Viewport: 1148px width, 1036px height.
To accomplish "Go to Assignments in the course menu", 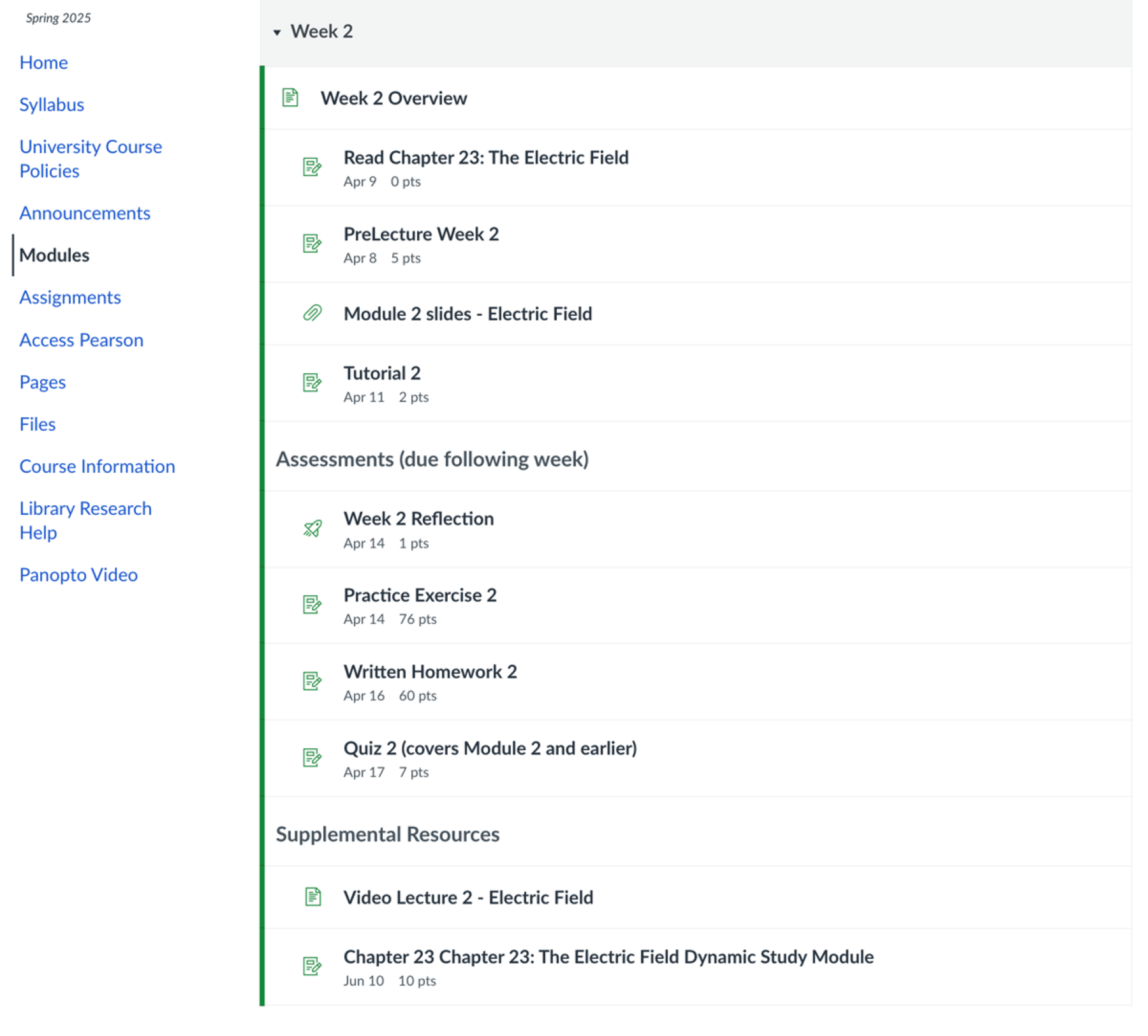I will pos(70,297).
